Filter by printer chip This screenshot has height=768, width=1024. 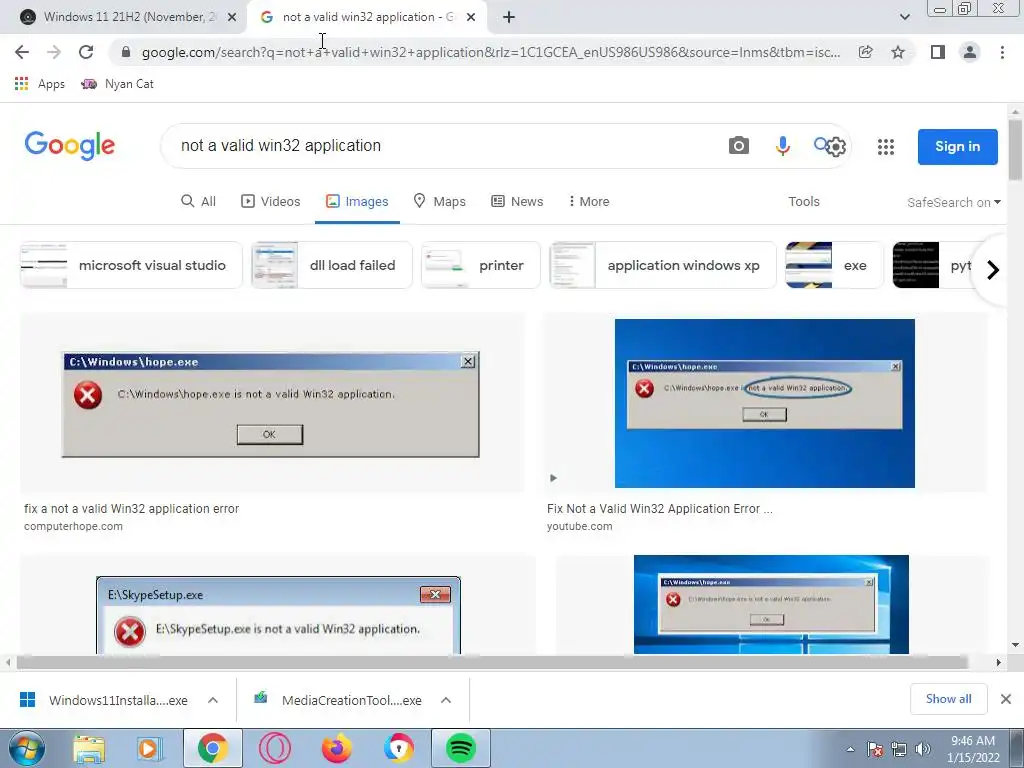(x=481, y=265)
